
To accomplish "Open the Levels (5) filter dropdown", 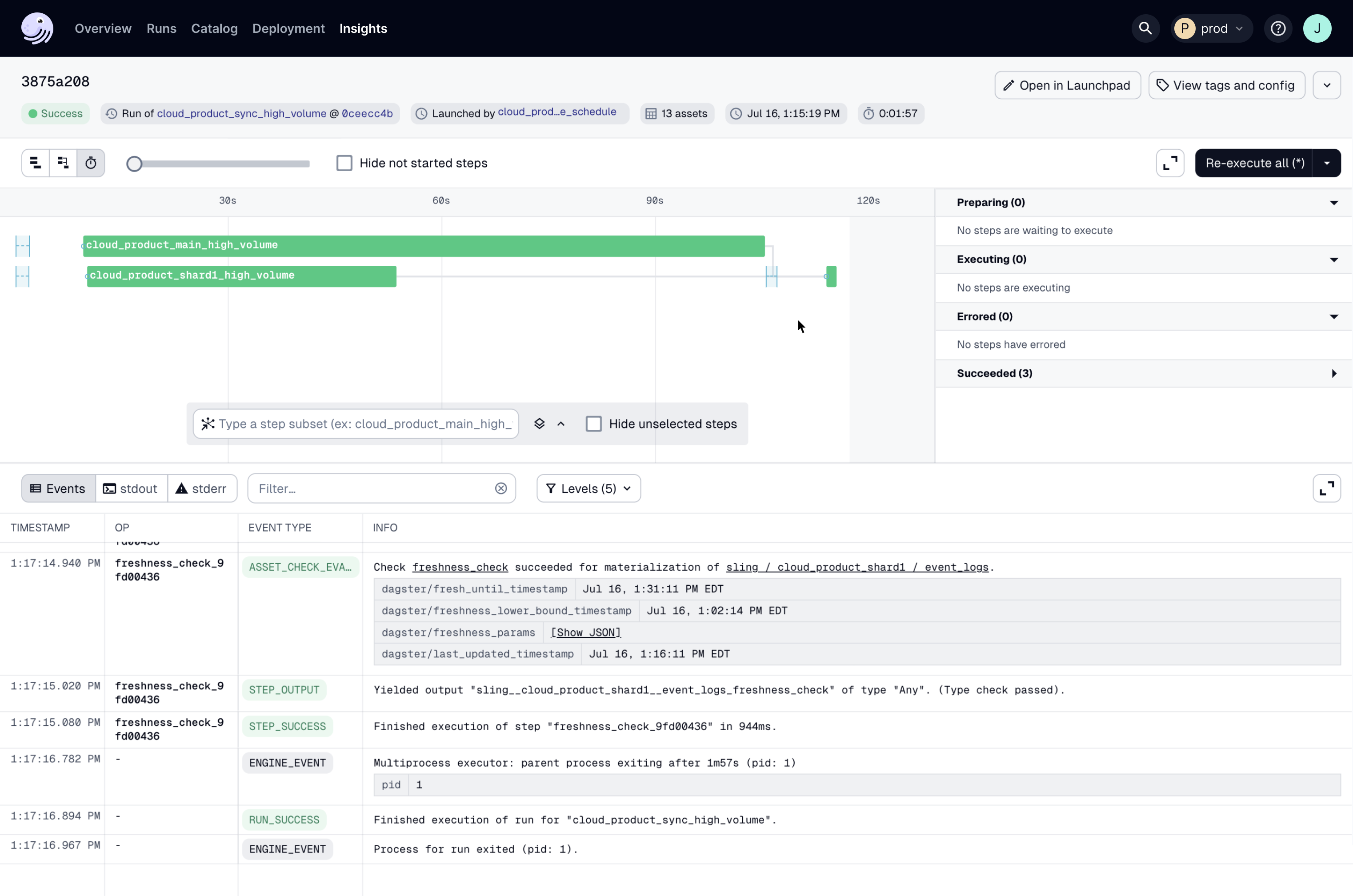I will pos(588,488).
